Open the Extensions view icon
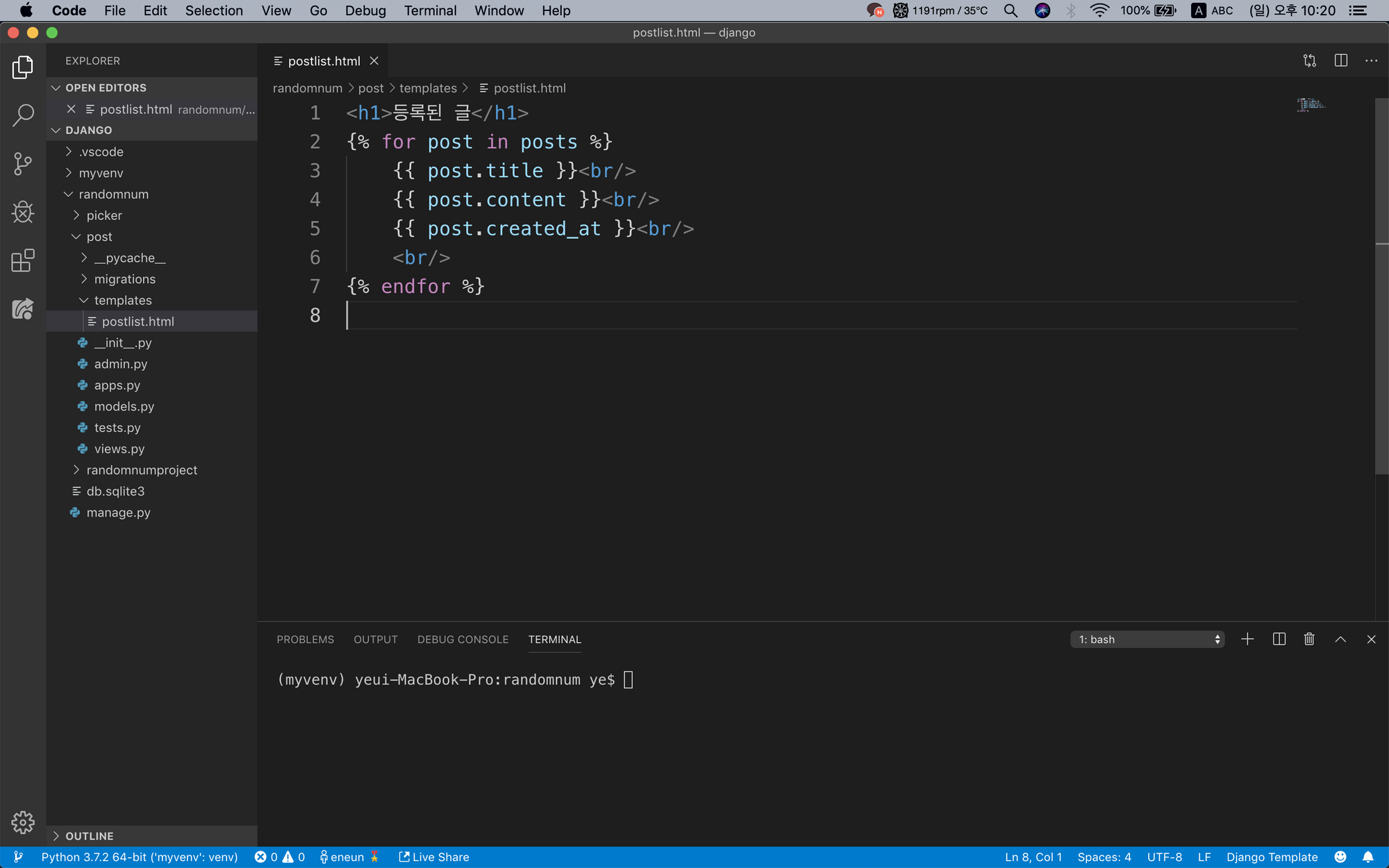Screen dimensions: 1389x868 point(23,260)
